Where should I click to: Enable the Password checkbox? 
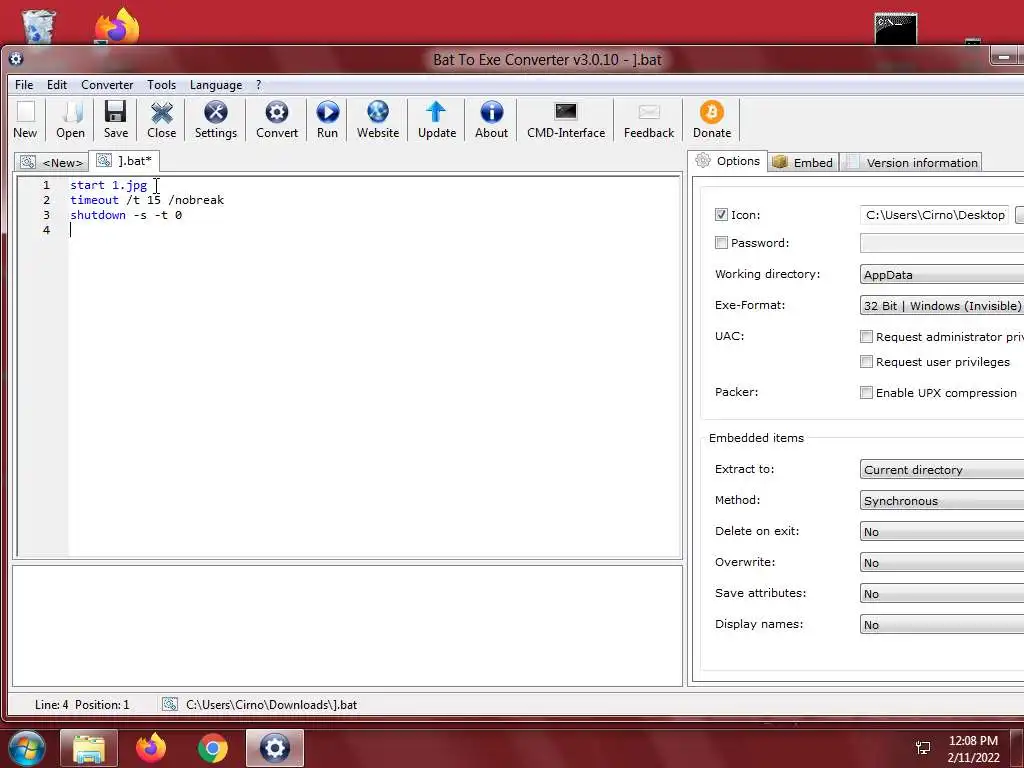coord(721,242)
